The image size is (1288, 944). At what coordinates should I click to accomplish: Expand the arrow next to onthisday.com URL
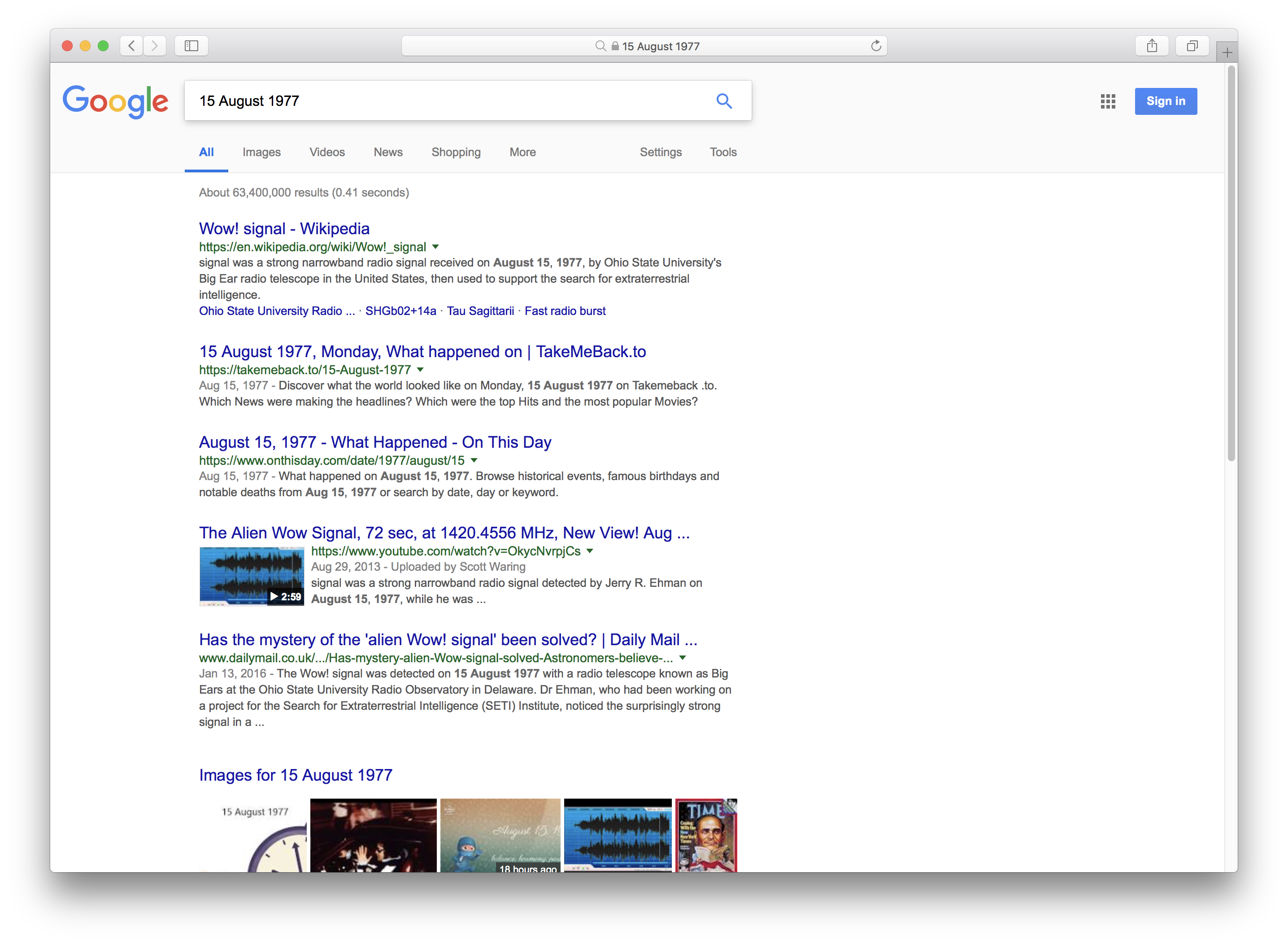(x=474, y=460)
